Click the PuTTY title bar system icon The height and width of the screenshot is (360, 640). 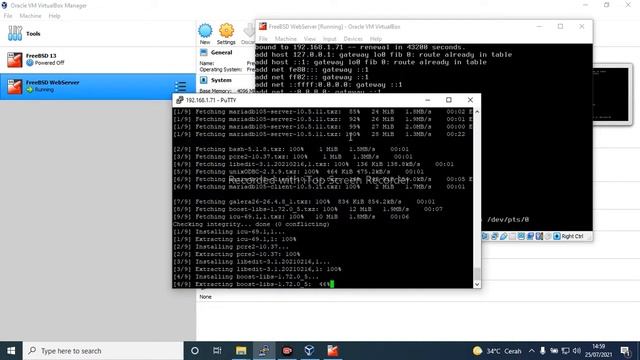(x=180, y=100)
